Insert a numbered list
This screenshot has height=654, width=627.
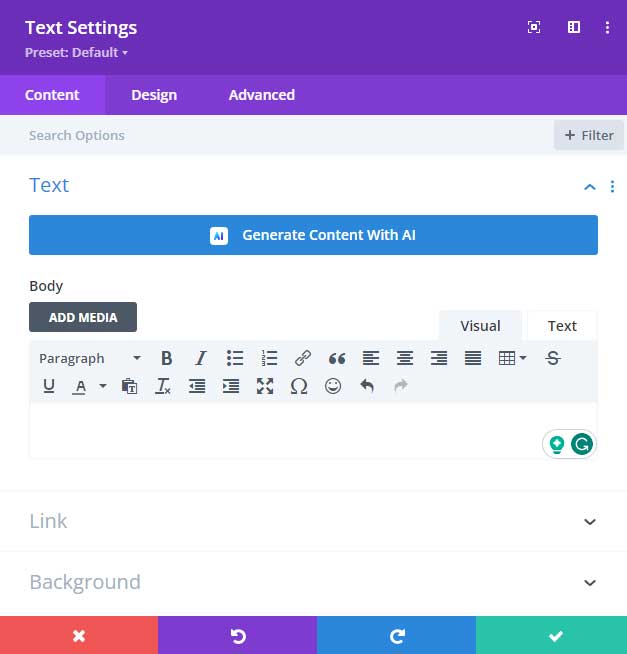click(269, 358)
